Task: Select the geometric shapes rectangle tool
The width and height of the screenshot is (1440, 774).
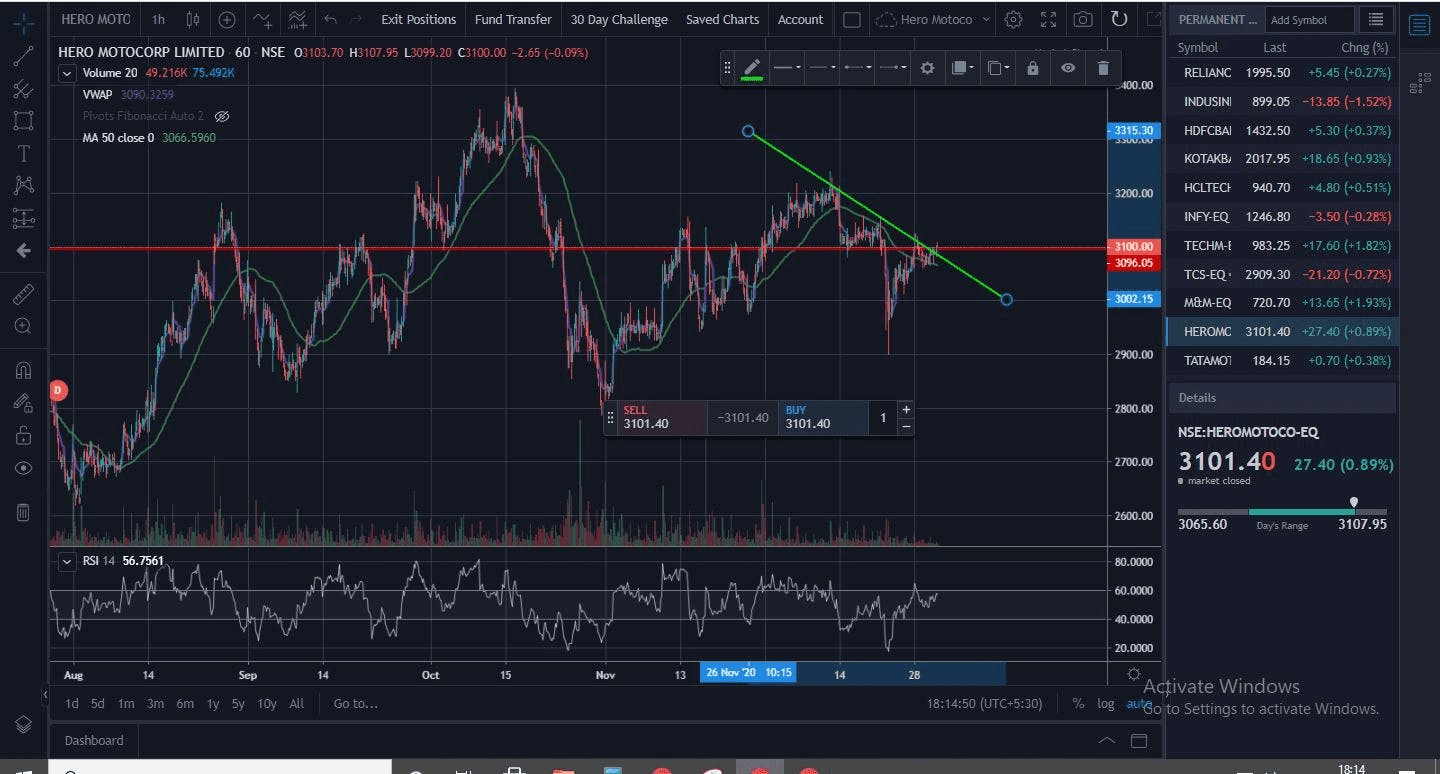Action: pos(23,121)
